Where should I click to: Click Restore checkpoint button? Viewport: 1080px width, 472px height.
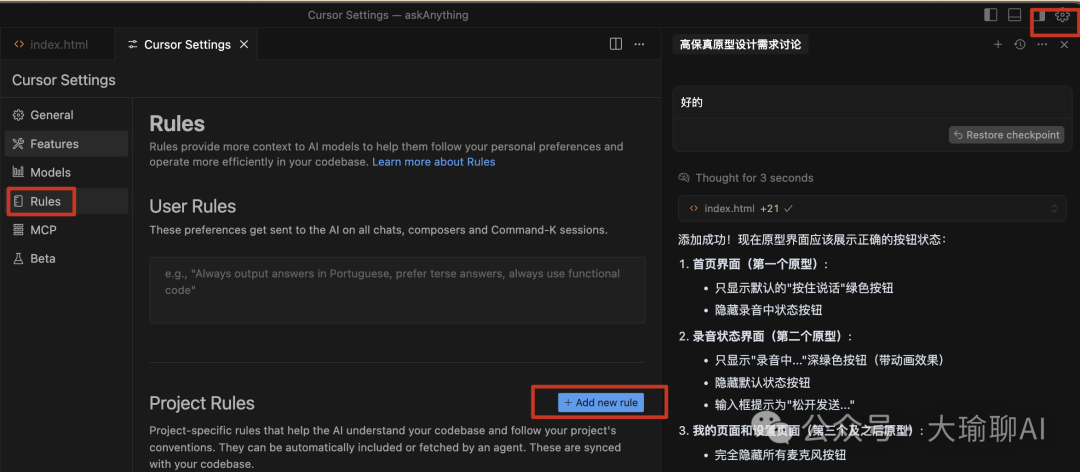[x=1006, y=135]
